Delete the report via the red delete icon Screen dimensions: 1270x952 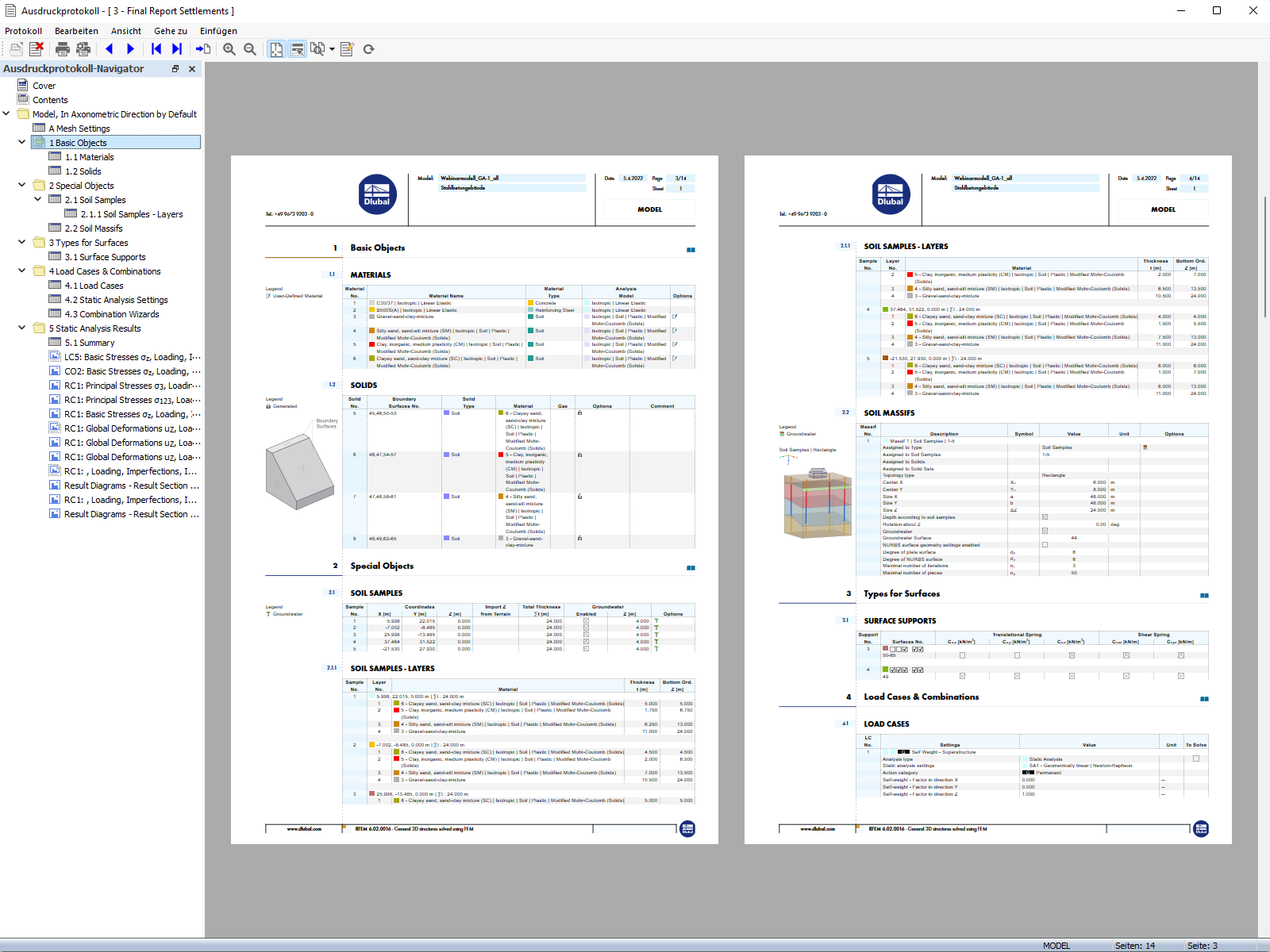pos(36,48)
